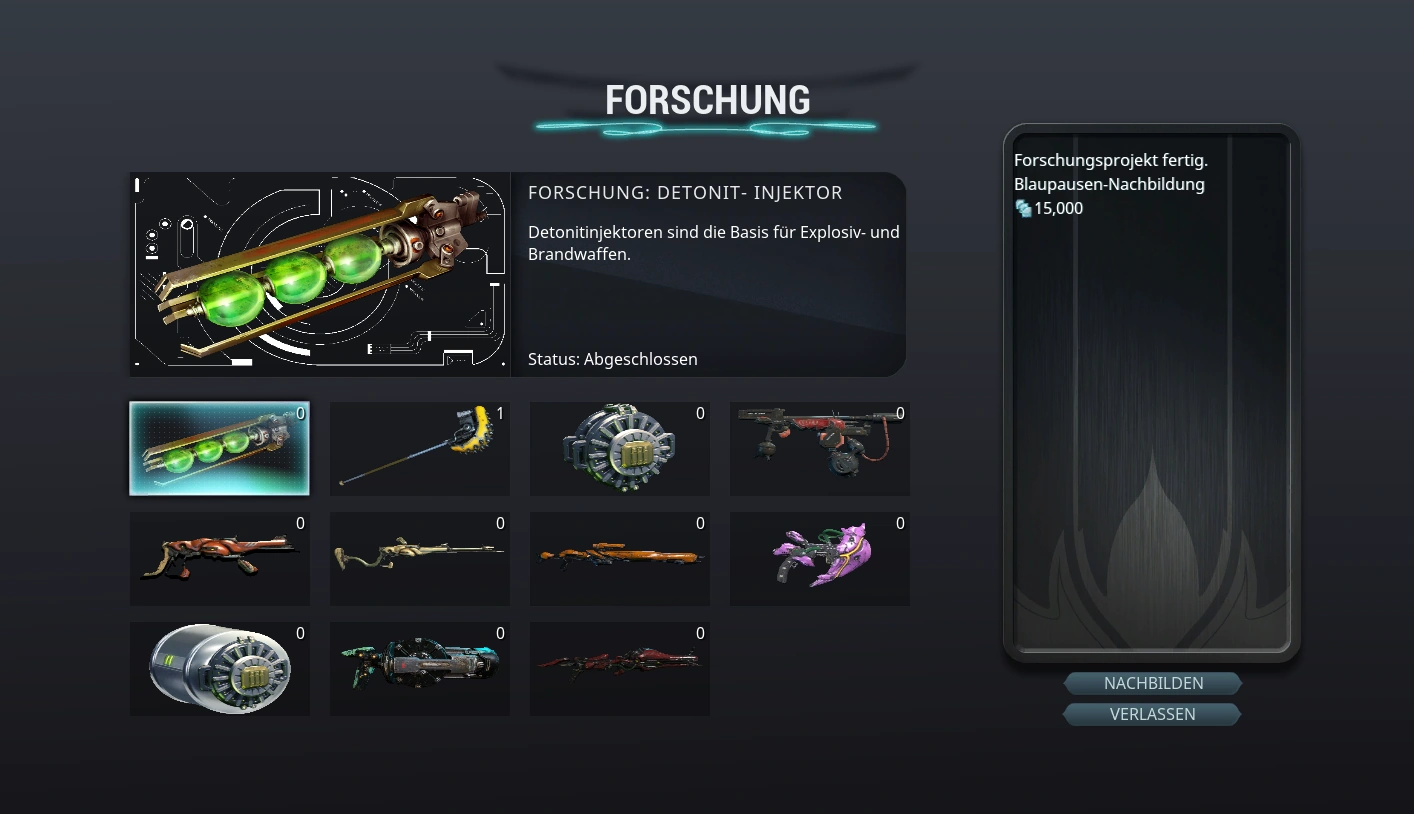
Task: Select the teal-accented heavy launcher item
Action: [x=420, y=669]
